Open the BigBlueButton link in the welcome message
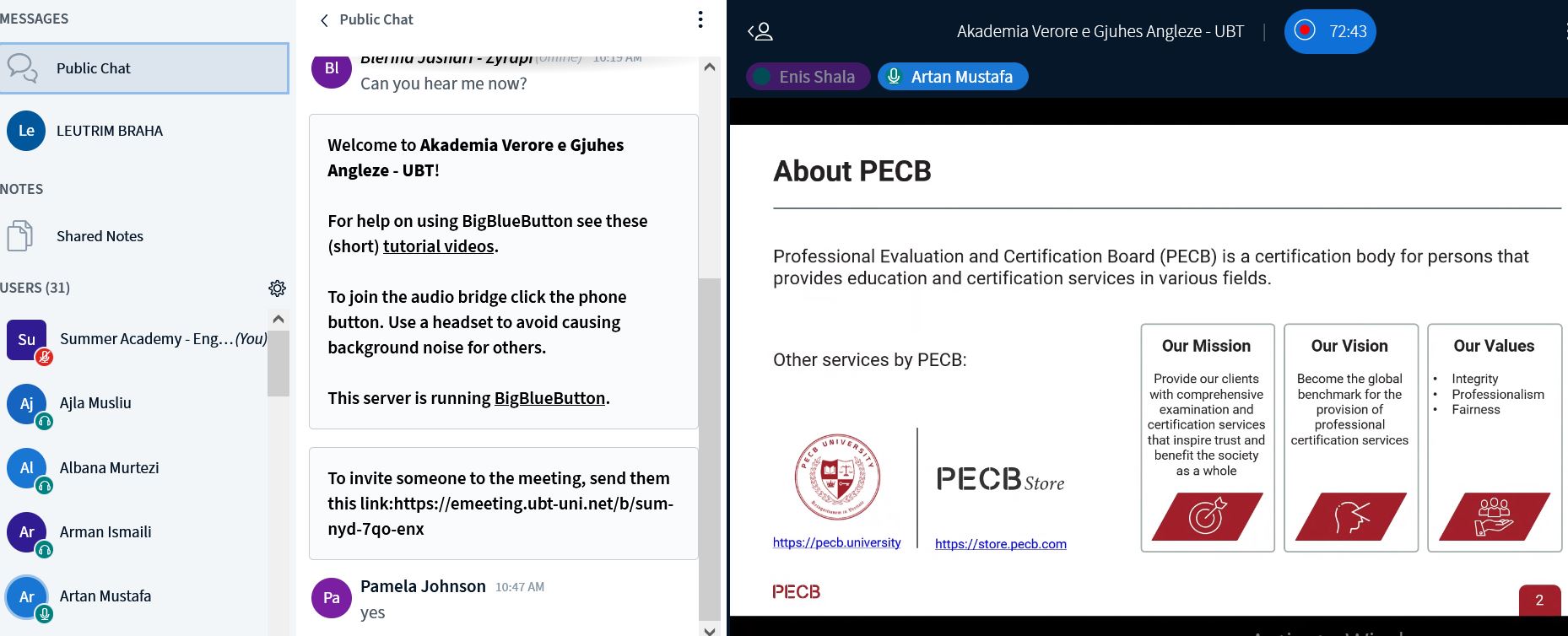 click(549, 398)
